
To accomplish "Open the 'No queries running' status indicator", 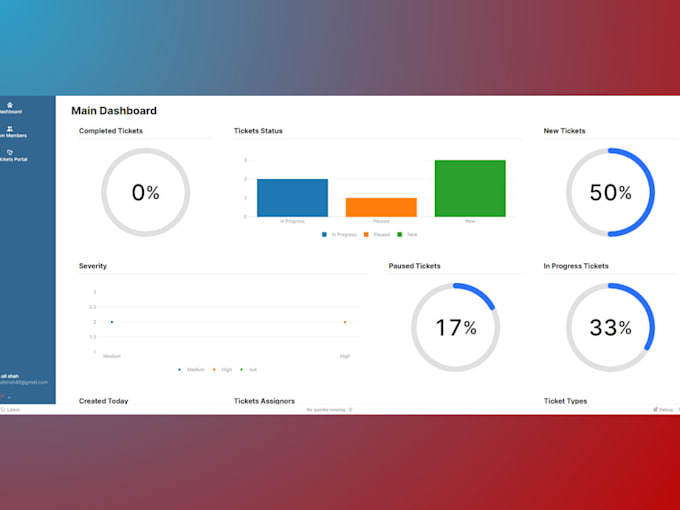I will click(329, 409).
